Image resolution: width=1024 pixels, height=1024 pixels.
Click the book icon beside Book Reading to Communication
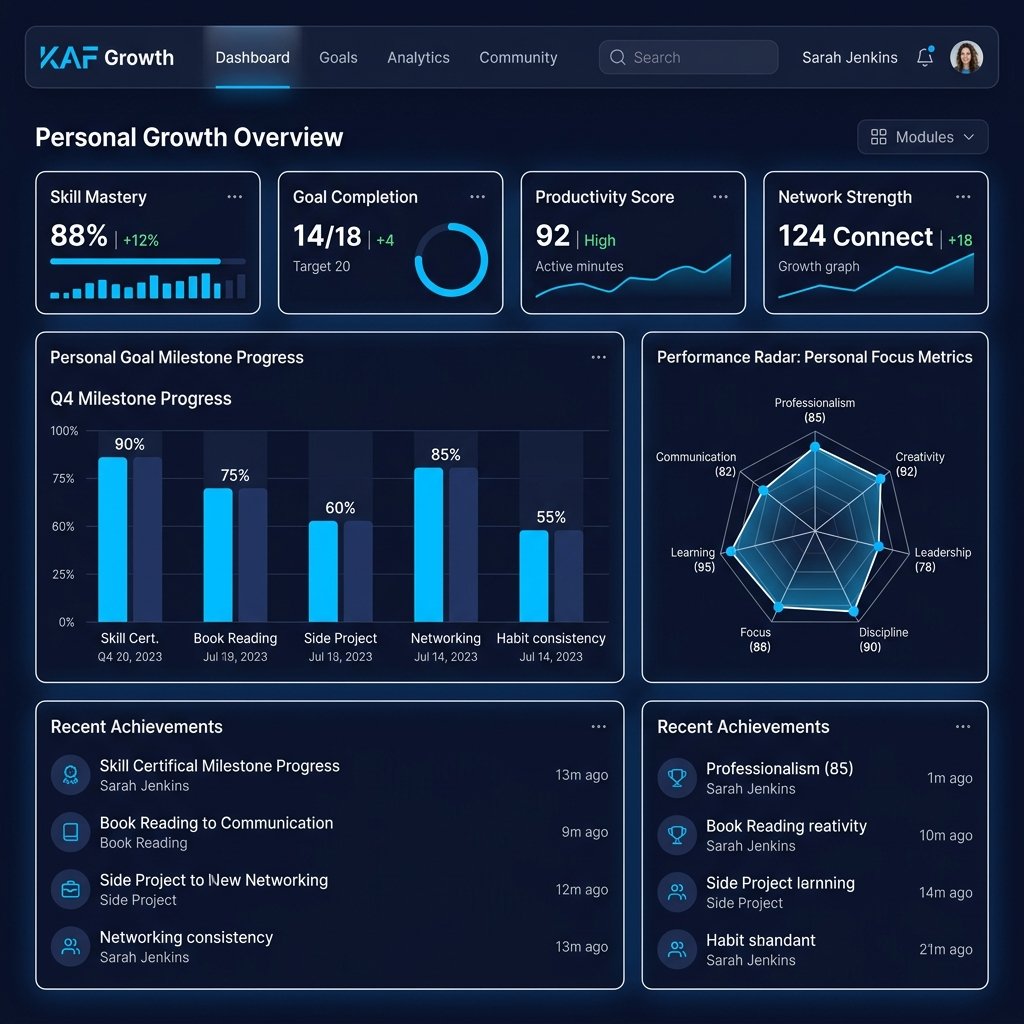tap(71, 832)
